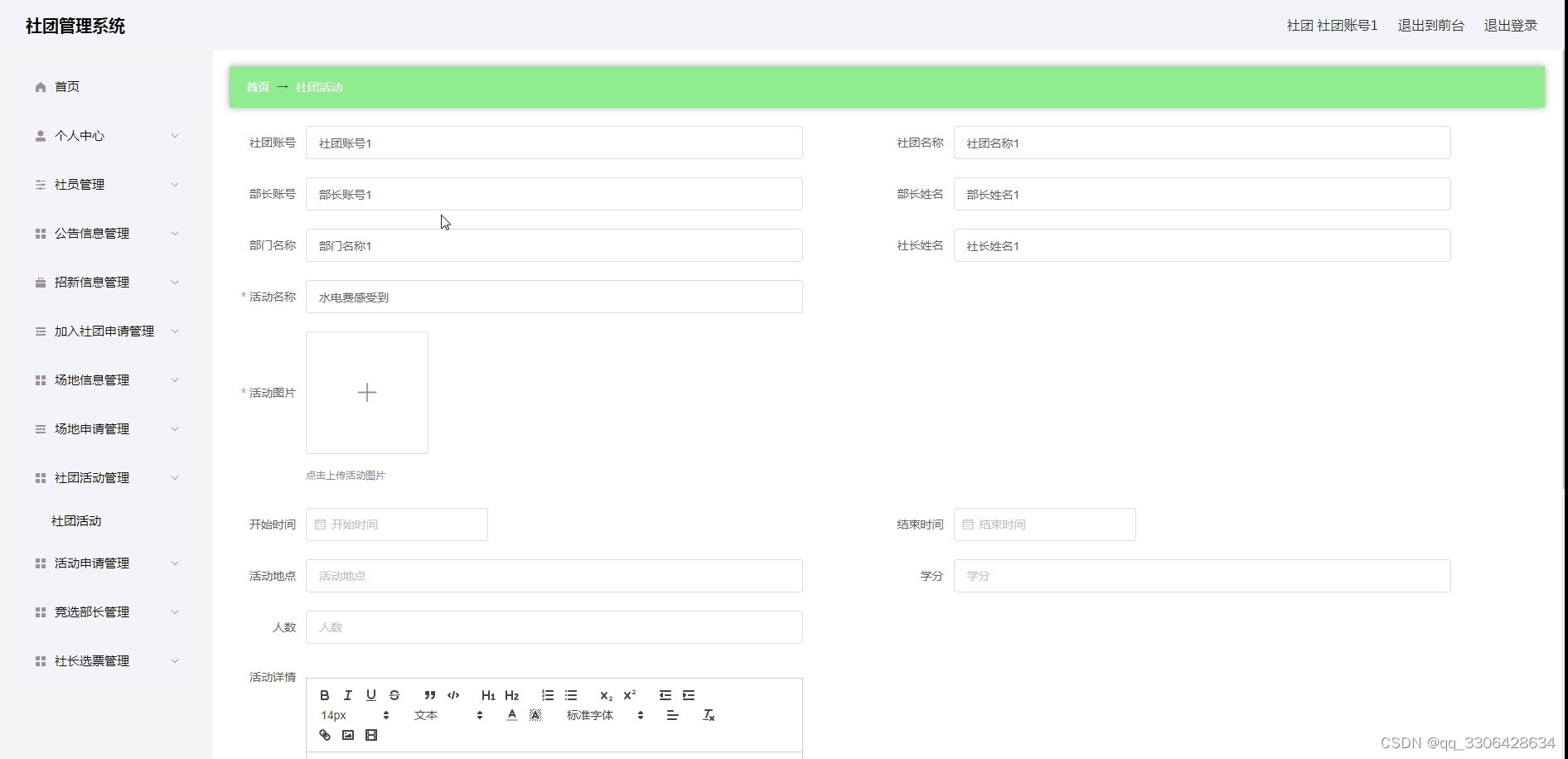The height and width of the screenshot is (759, 1568).
Task: Toggle underline formatting in the editor
Action: coord(371,695)
